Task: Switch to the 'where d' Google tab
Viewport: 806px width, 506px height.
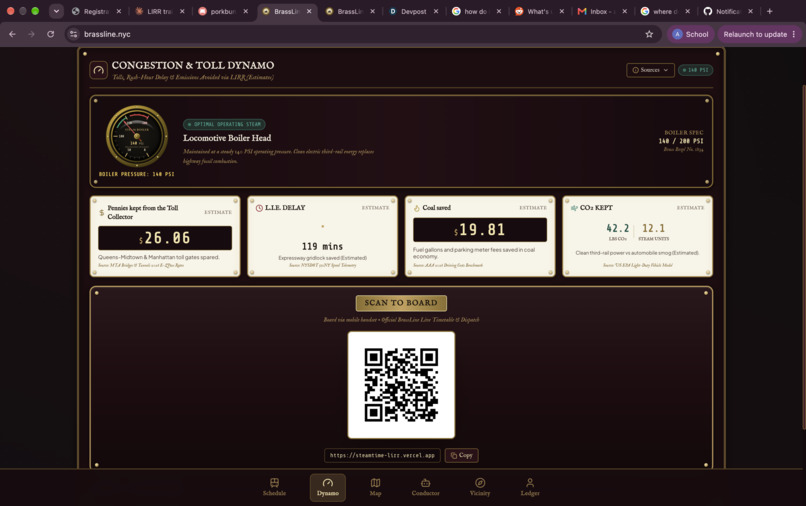Action: point(666,11)
